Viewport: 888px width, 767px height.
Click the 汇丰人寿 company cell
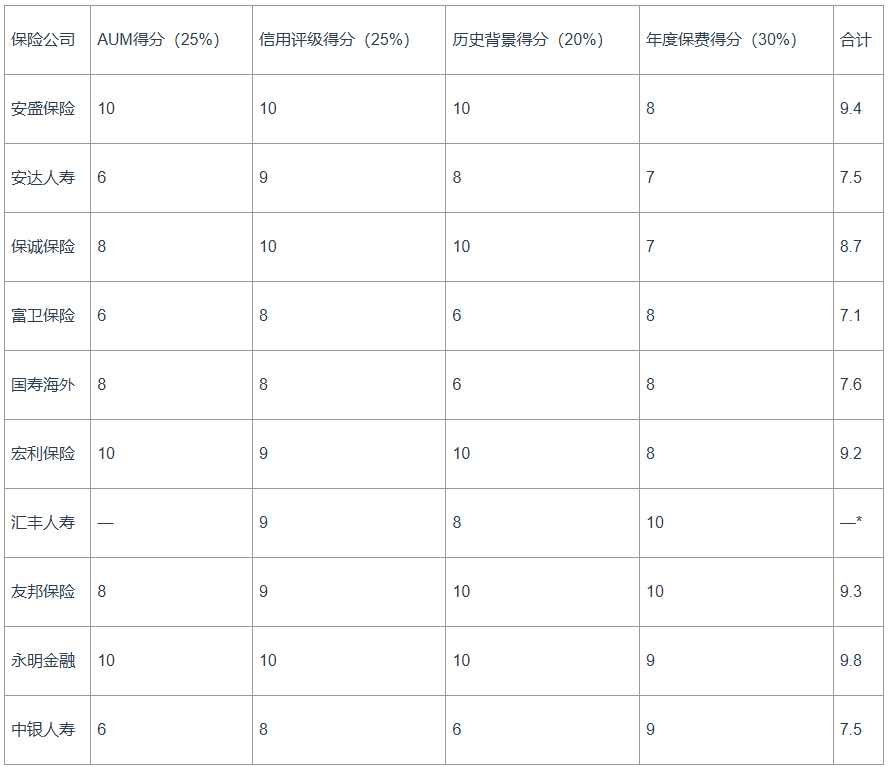43,522
